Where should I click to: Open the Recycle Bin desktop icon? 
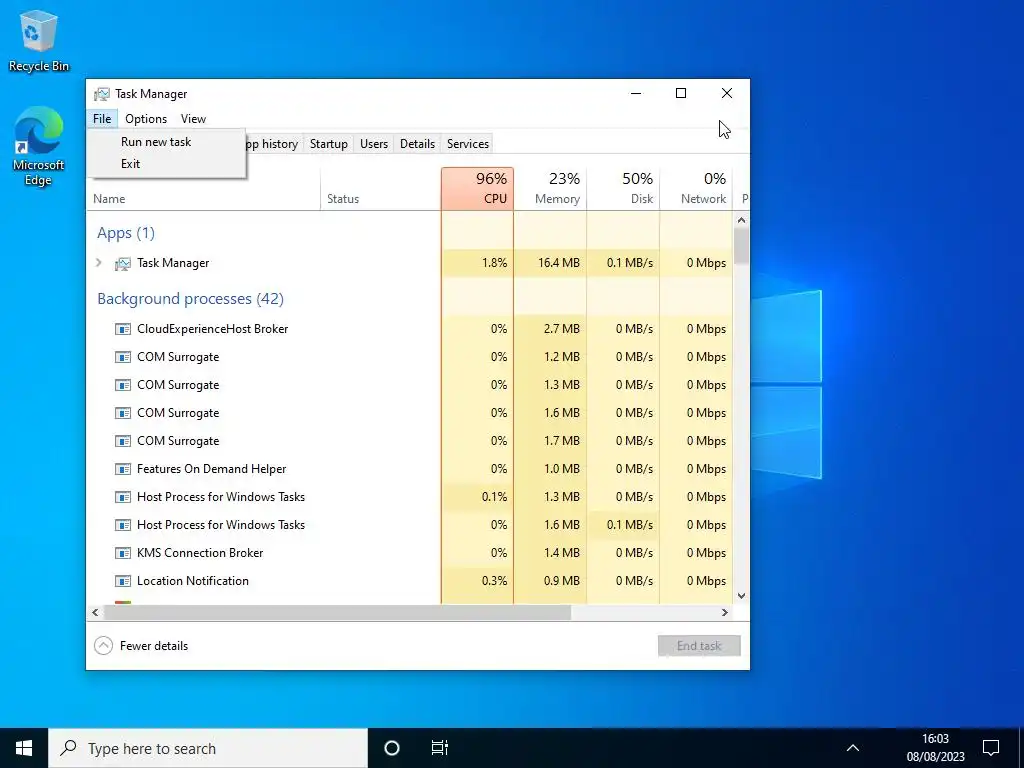point(39,40)
